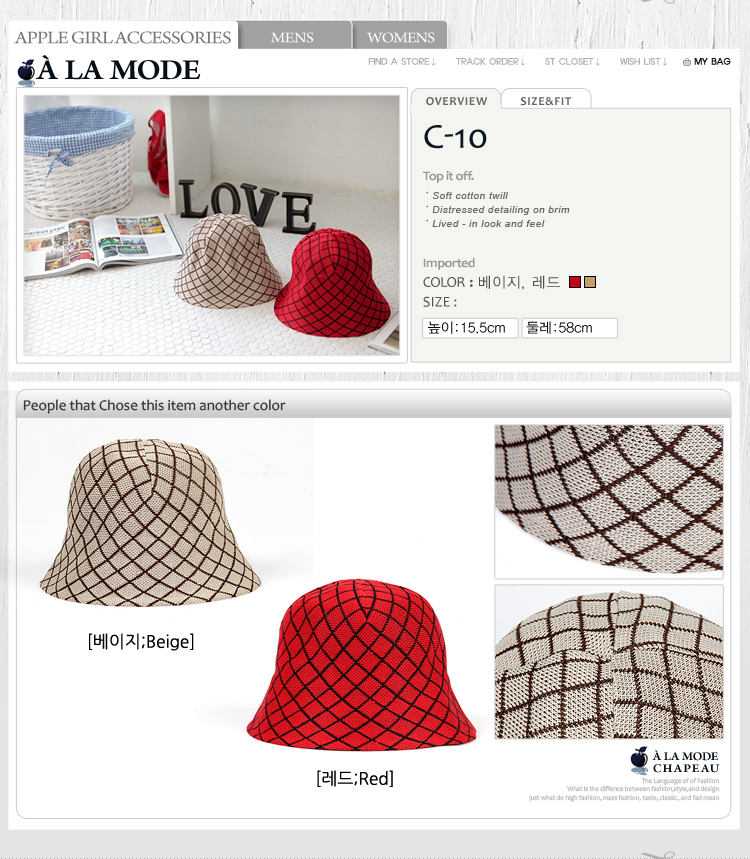Open the SIZE&FIT tab
Viewport: 750px width, 859px height.
[546, 101]
